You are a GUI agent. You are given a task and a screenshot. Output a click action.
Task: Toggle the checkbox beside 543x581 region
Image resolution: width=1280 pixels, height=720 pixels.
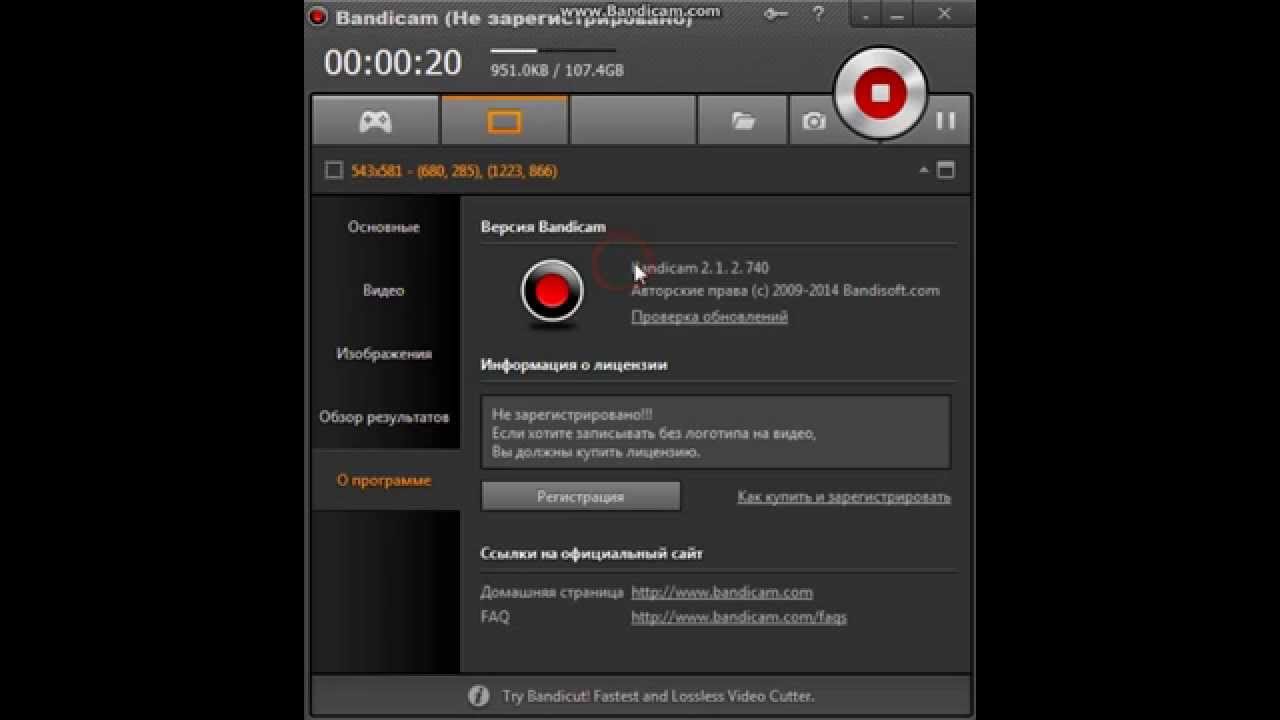pos(334,170)
